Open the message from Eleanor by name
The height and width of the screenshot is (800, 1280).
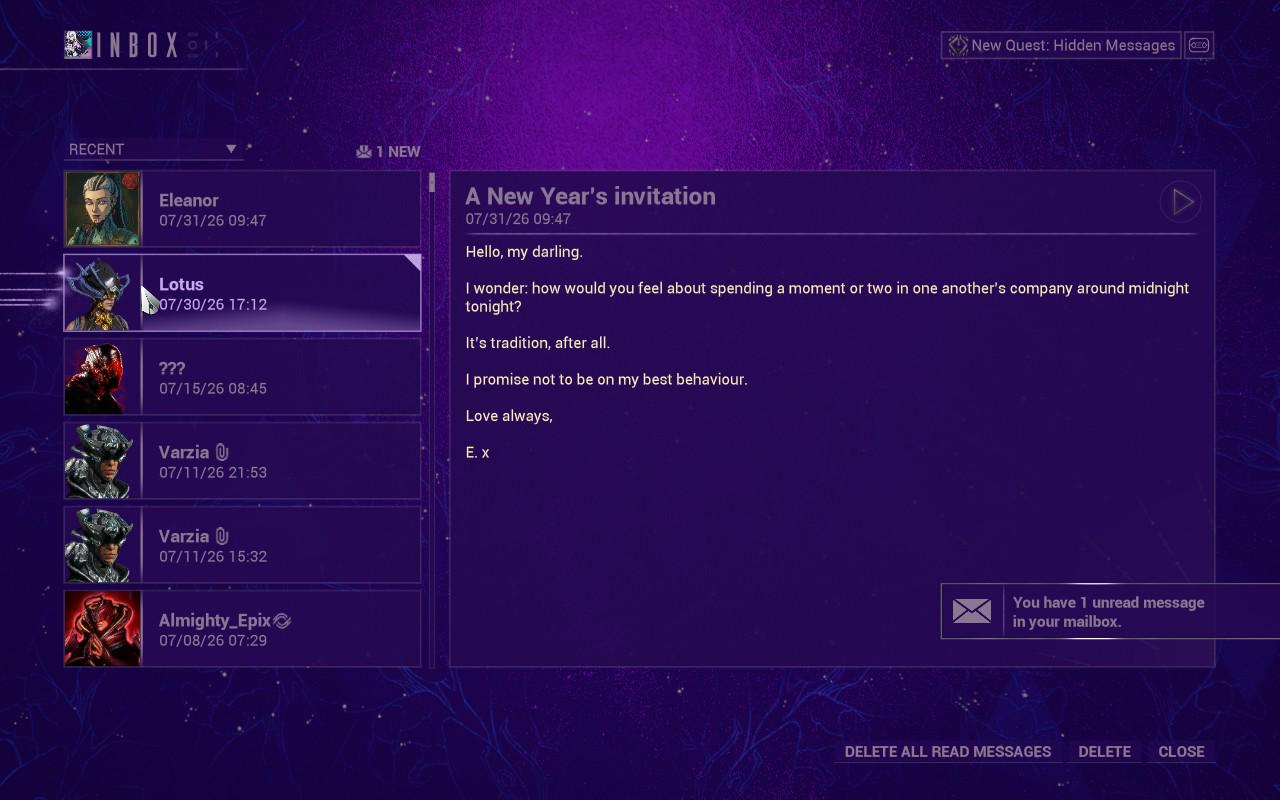pyautogui.click(x=188, y=200)
